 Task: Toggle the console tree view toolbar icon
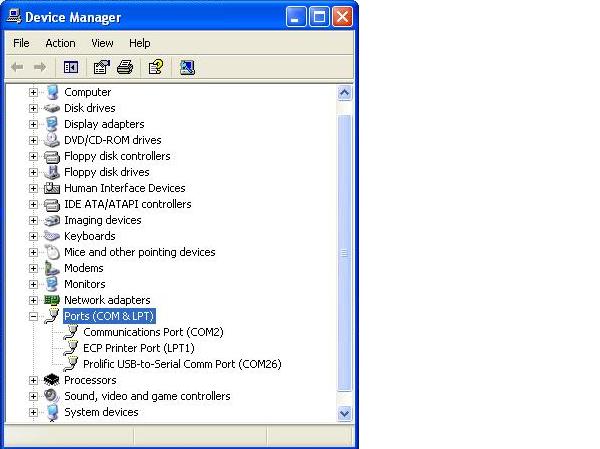(x=71, y=68)
